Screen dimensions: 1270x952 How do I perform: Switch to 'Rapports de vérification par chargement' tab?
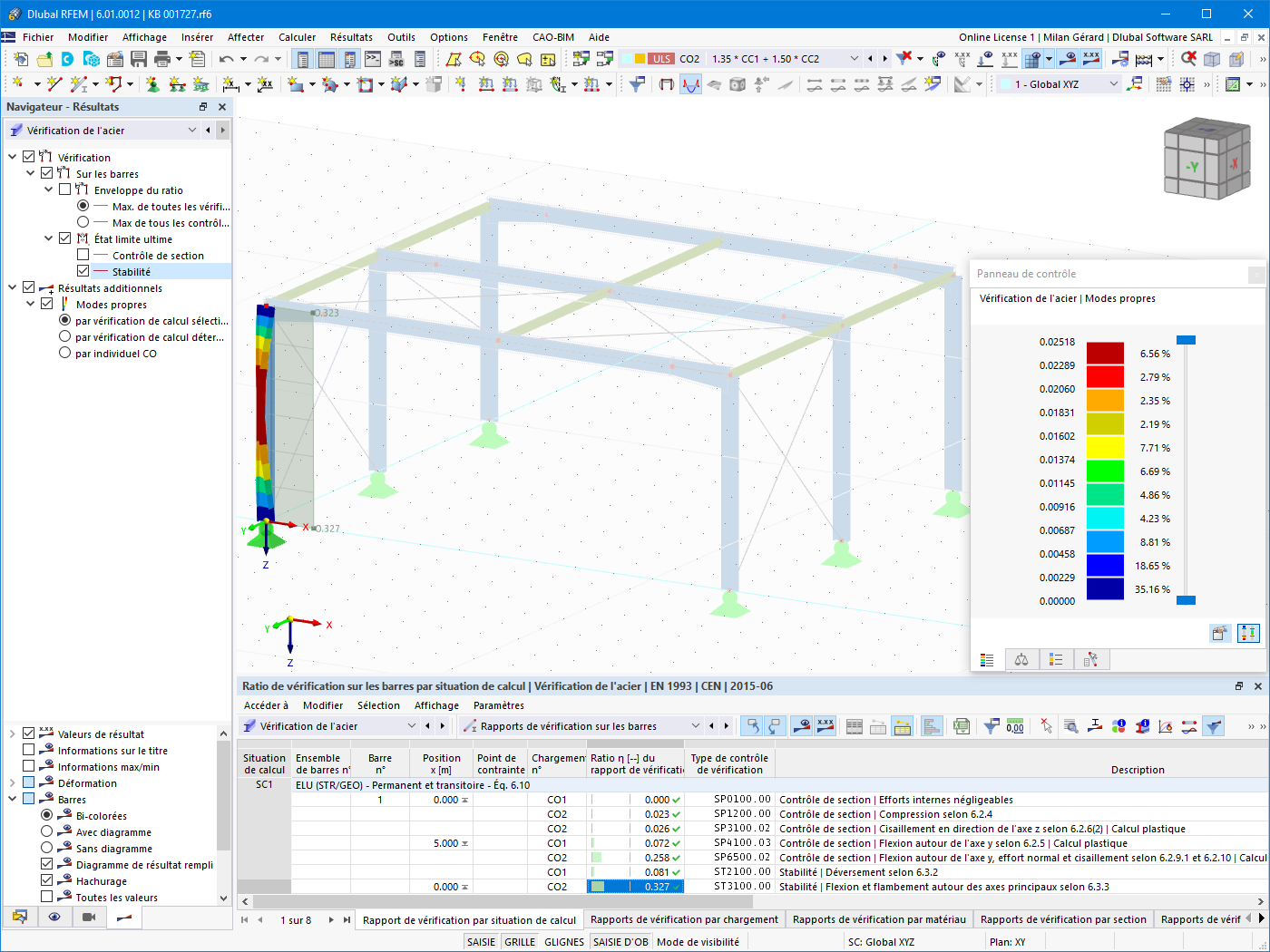pos(684,919)
